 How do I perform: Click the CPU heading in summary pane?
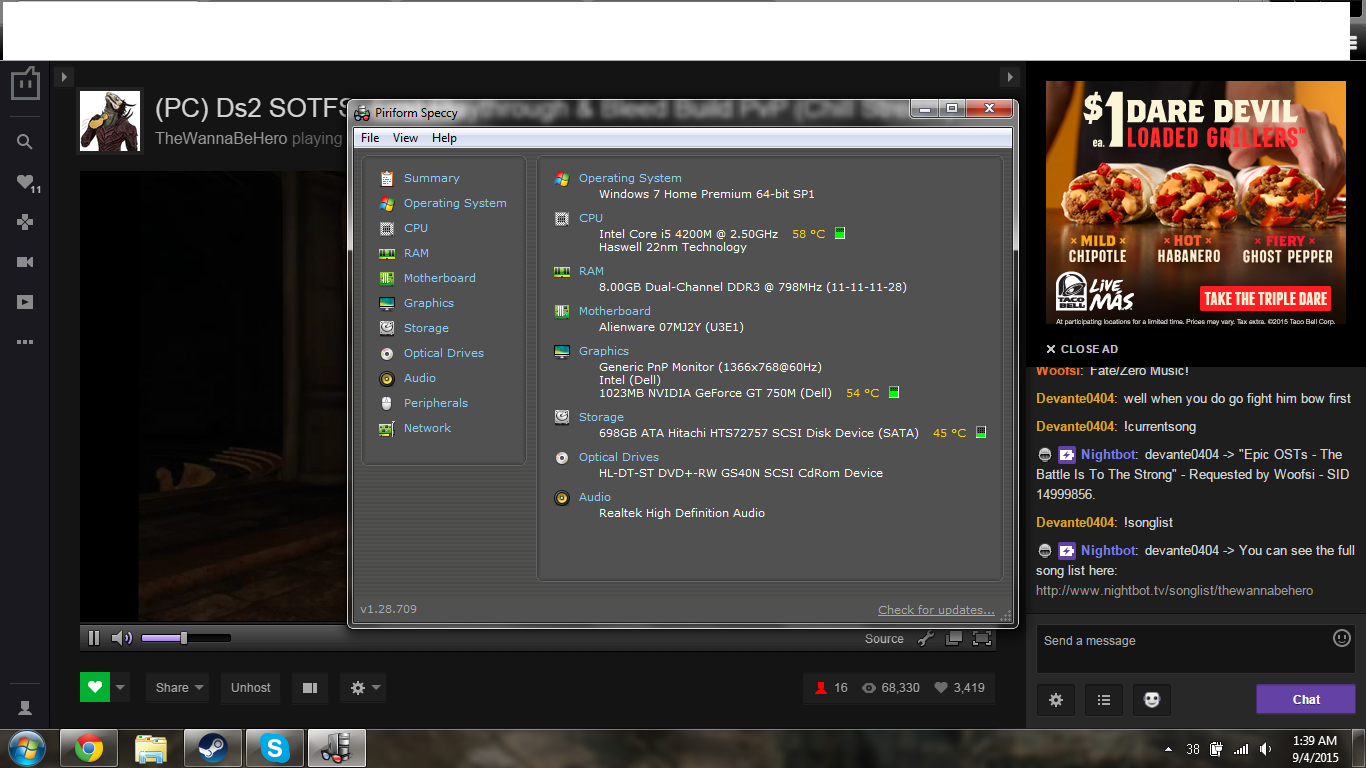(591, 218)
